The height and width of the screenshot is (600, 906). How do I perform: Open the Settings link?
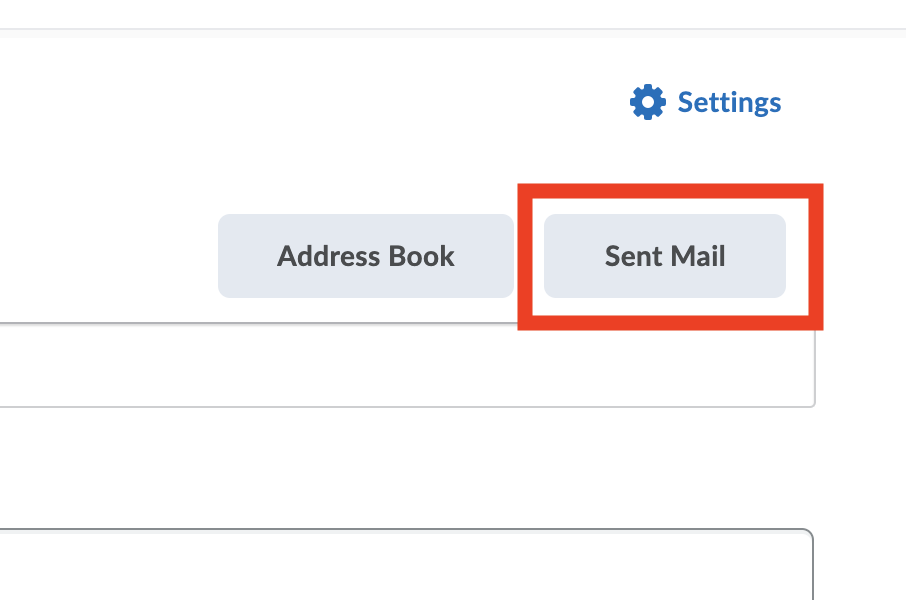[x=728, y=102]
